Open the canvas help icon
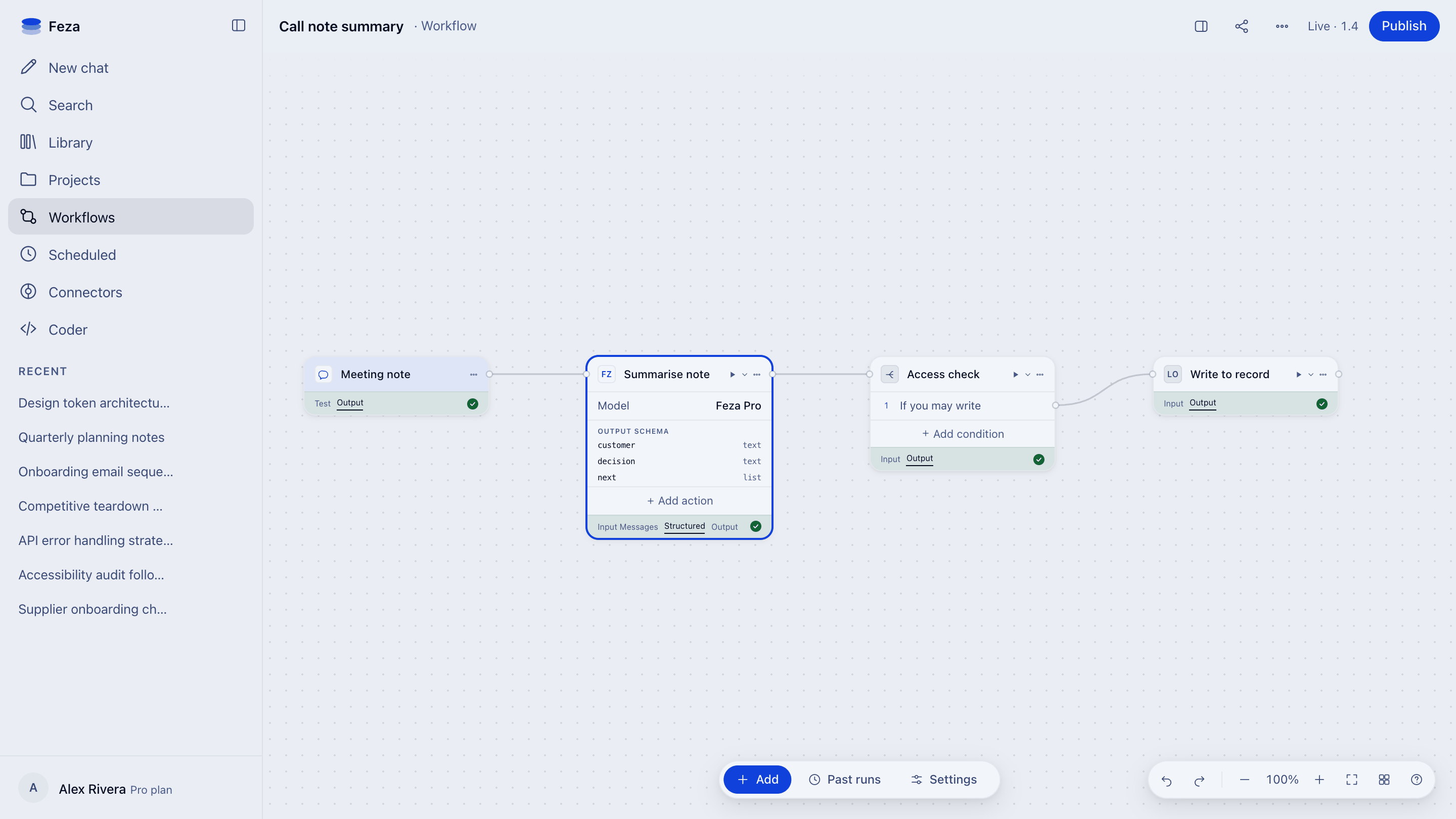The width and height of the screenshot is (1456, 819). [x=1417, y=780]
